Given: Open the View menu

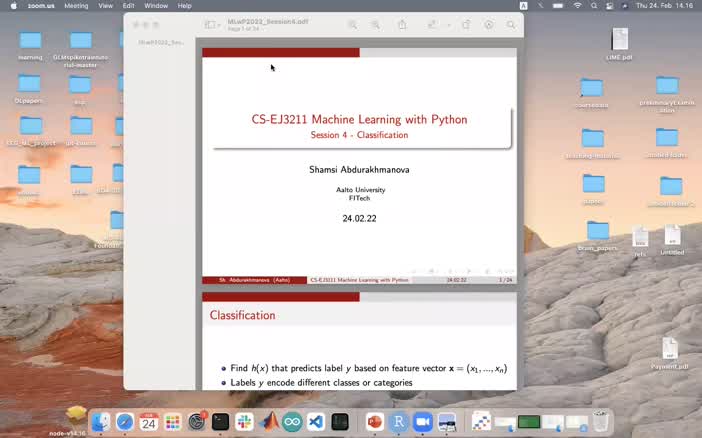Looking at the screenshot, I should click(x=105, y=5).
